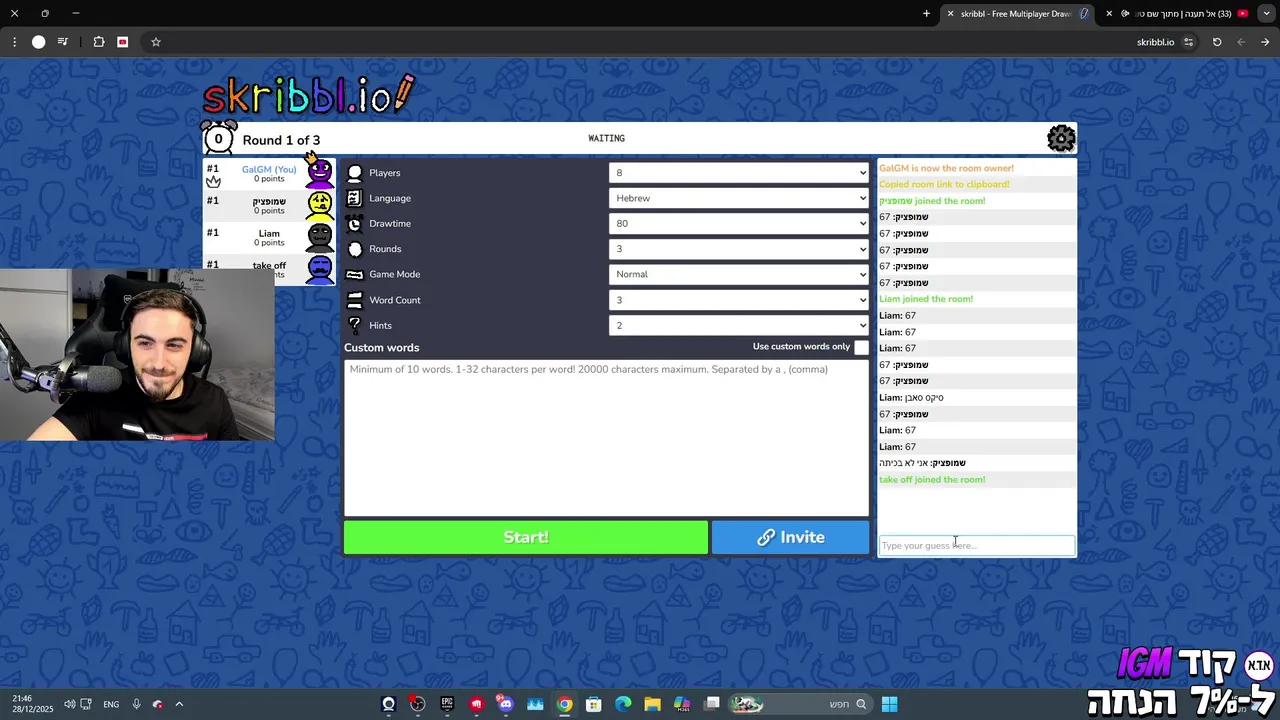Switch to the YouTube browser tab
The height and width of the screenshot is (720, 1280).
[x=1178, y=13]
